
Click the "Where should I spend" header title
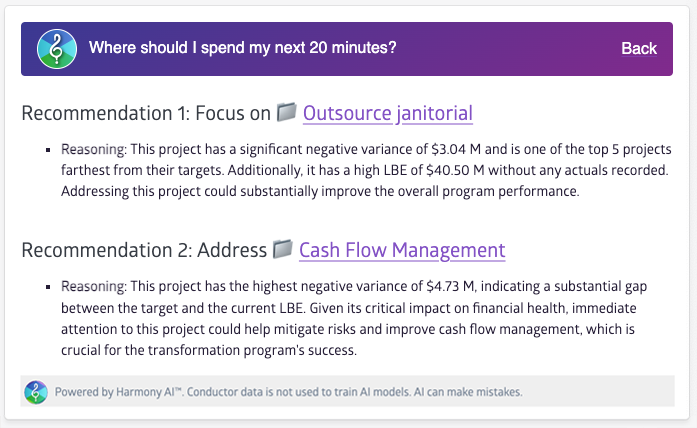point(243,48)
